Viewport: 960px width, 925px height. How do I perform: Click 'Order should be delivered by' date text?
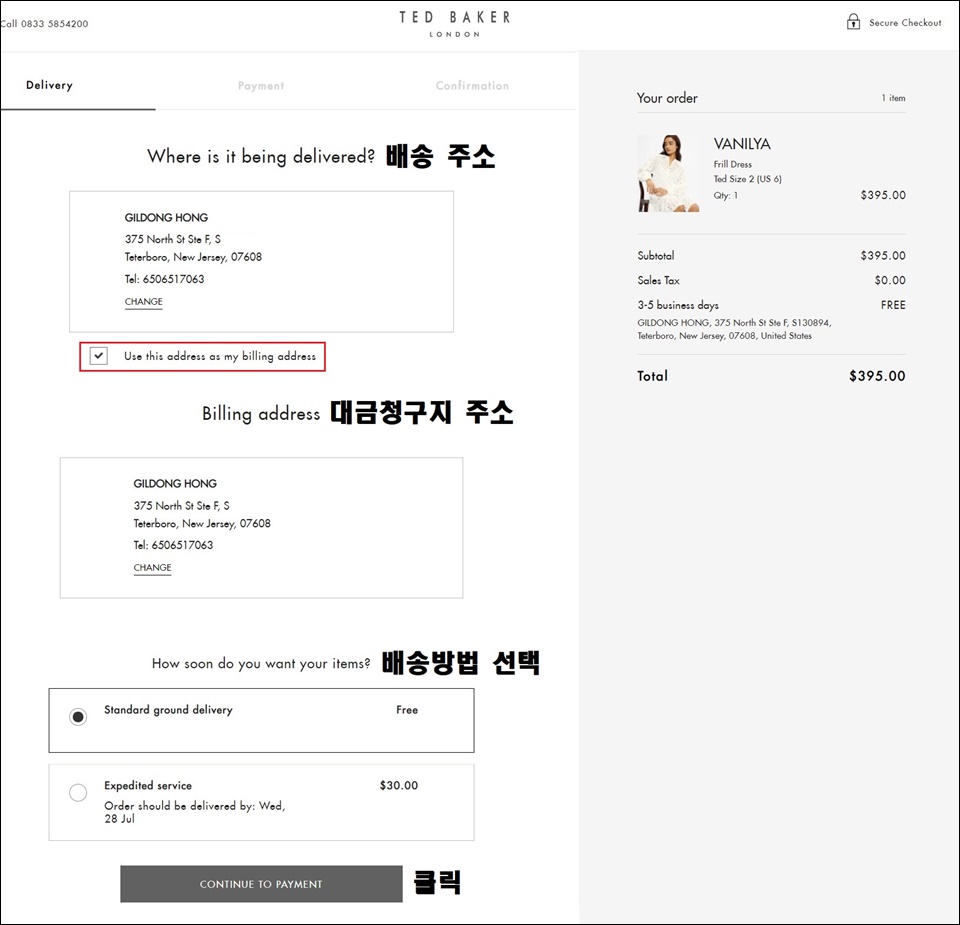pos(195,812)
